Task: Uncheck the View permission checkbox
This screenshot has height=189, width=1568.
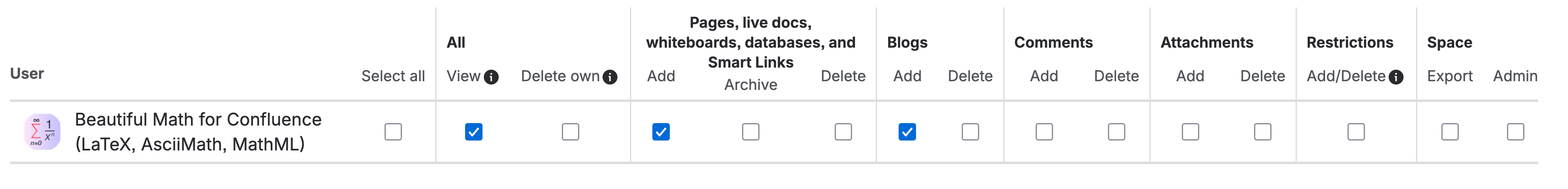Action: tap(473, 132)
